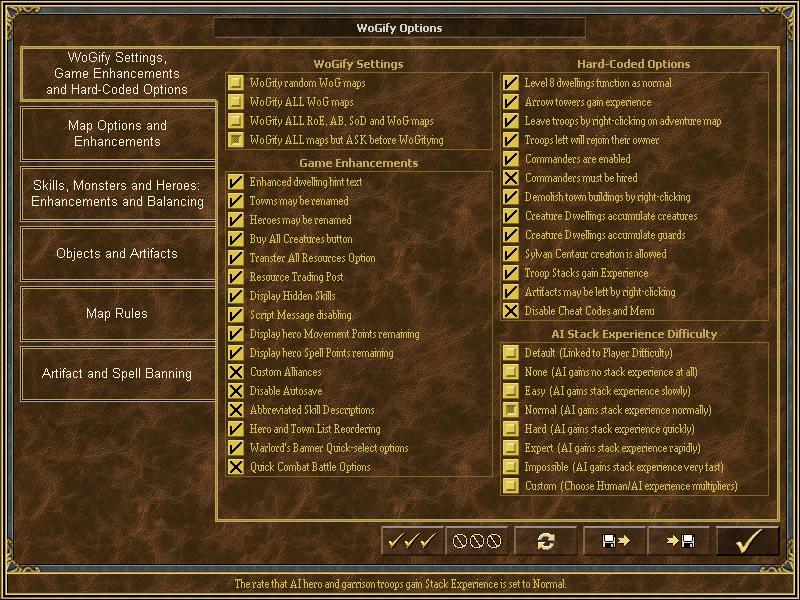The image size is (800, 600).
Task: Select WoGify ALL WoG maps option
Action: tap(236, 102)
